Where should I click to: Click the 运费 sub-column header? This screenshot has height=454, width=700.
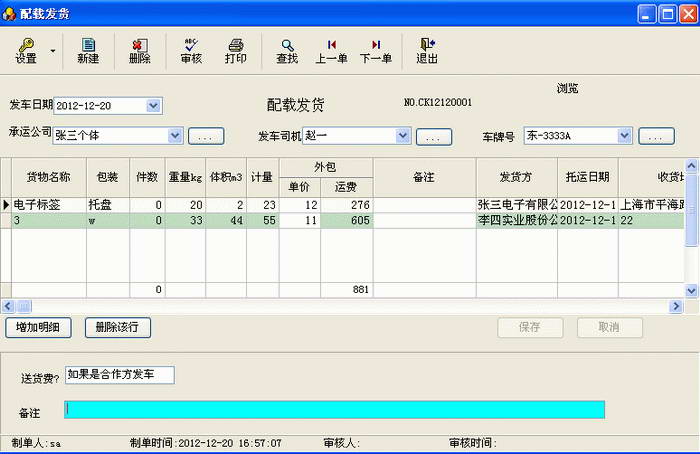(x=346, y=187)
